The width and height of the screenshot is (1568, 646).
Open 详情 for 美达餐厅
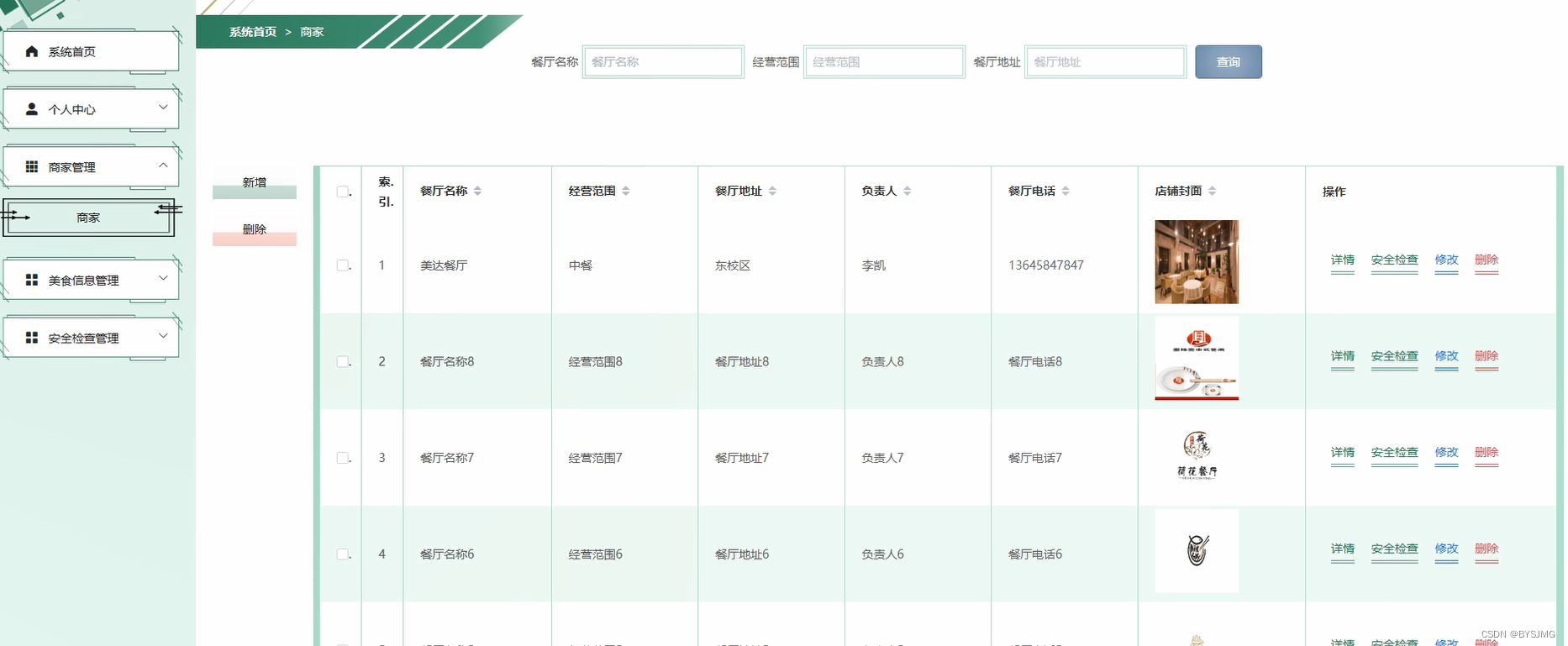pyautogui.click(x=1343, y=260)
